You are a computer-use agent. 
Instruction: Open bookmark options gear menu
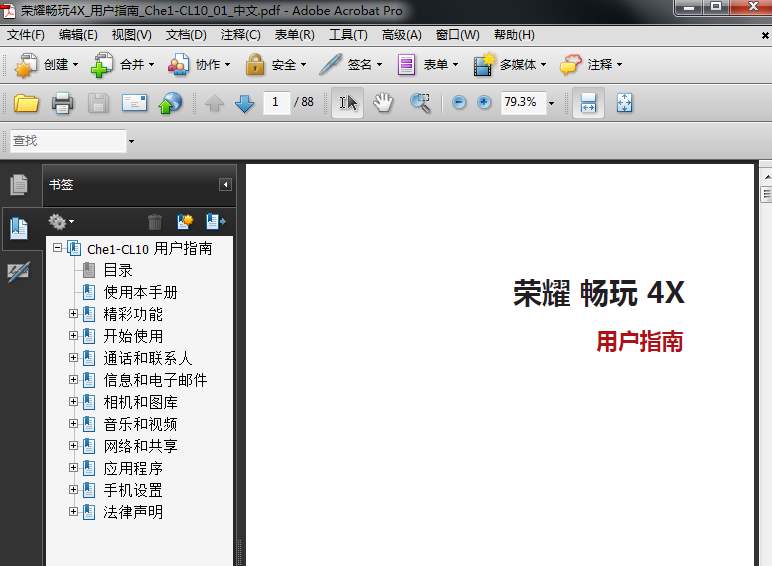click(x=61, y=222)
